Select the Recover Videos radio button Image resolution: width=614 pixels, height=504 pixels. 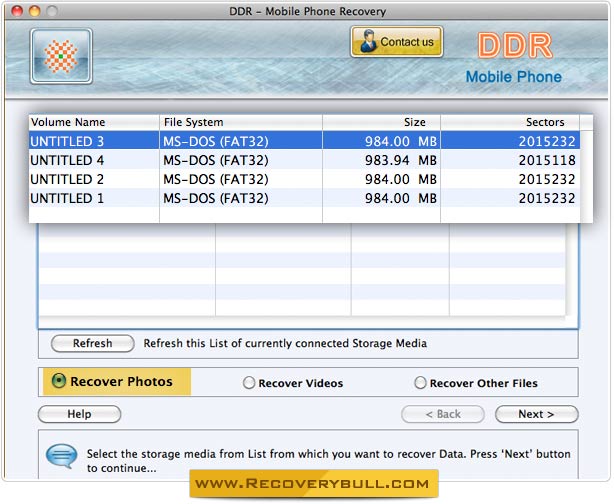(249, 383)
